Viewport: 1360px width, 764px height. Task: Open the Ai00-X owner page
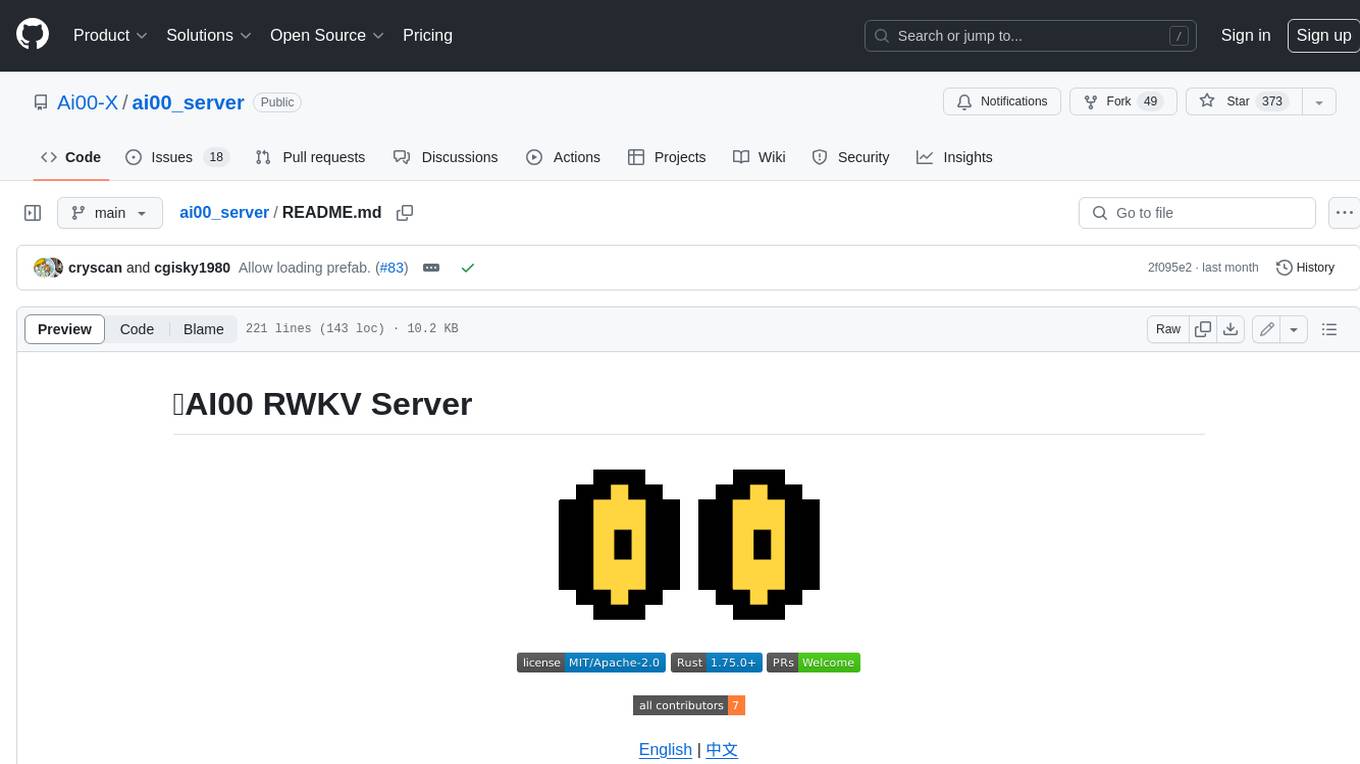pyautogui.click(x=87, y=102)
